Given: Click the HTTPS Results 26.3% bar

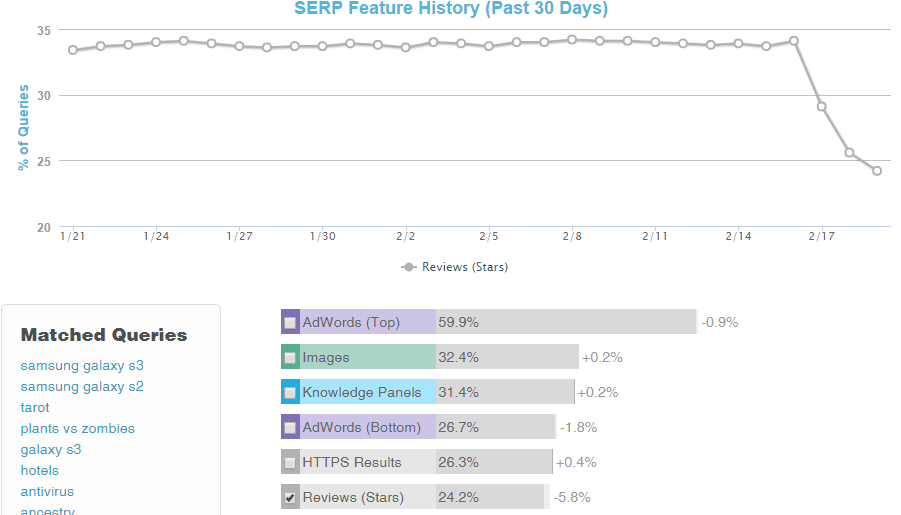Looking at the screenshot, I should (493, 462).
